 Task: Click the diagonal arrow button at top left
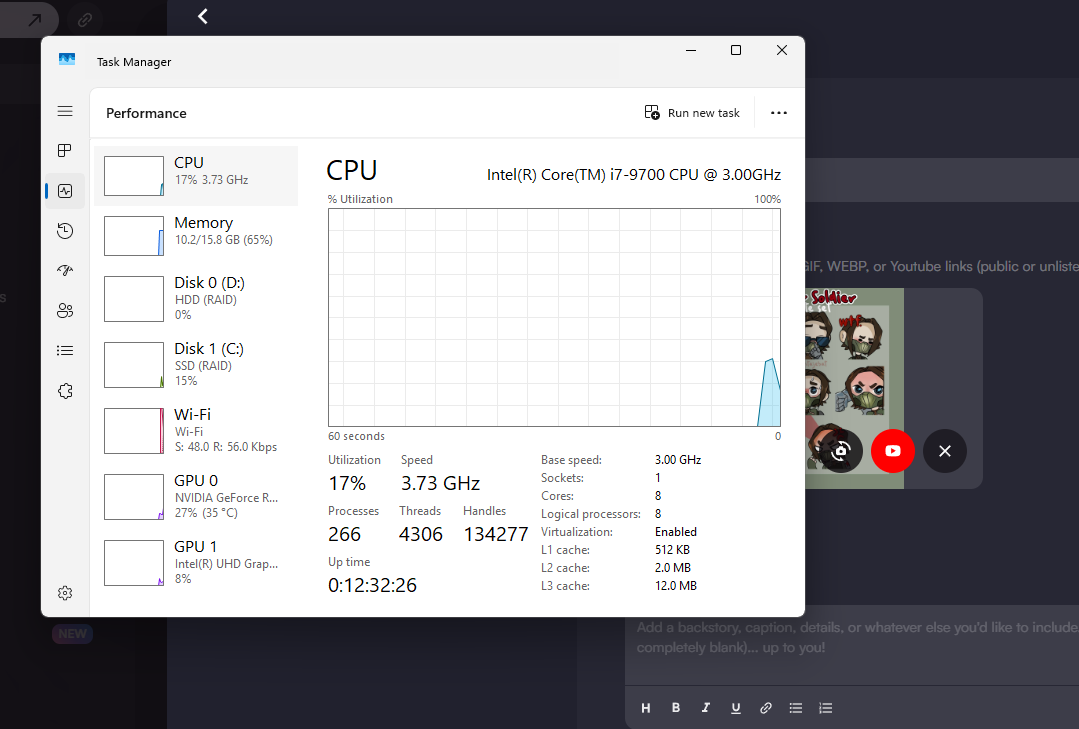pyautogui.click(x=34, y=20)
